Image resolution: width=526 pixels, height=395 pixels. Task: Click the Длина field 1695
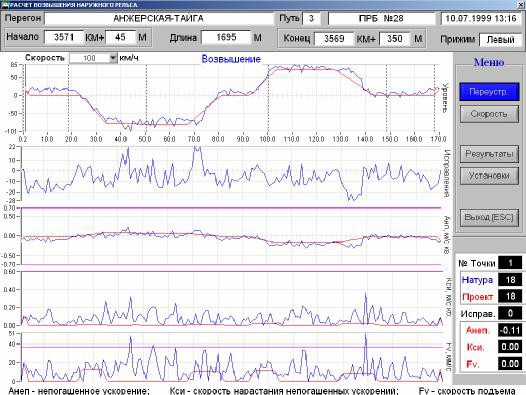tap(226, 37)
